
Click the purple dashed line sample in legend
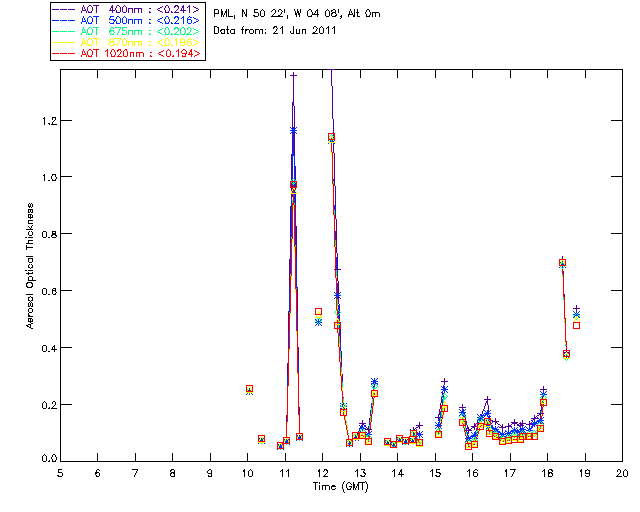click(x=64, y=9)
